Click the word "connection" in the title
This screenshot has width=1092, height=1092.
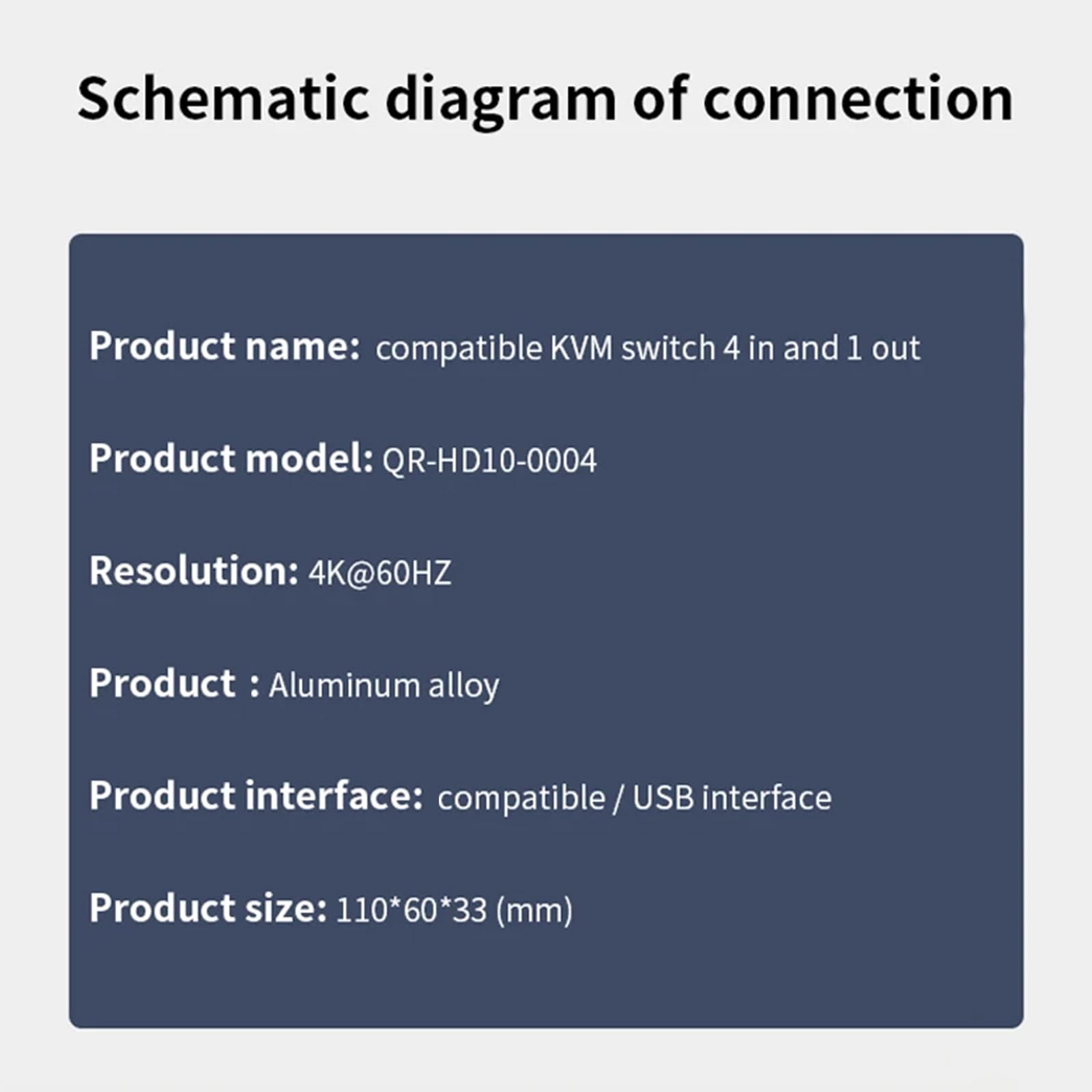click(x=859, y=101)
